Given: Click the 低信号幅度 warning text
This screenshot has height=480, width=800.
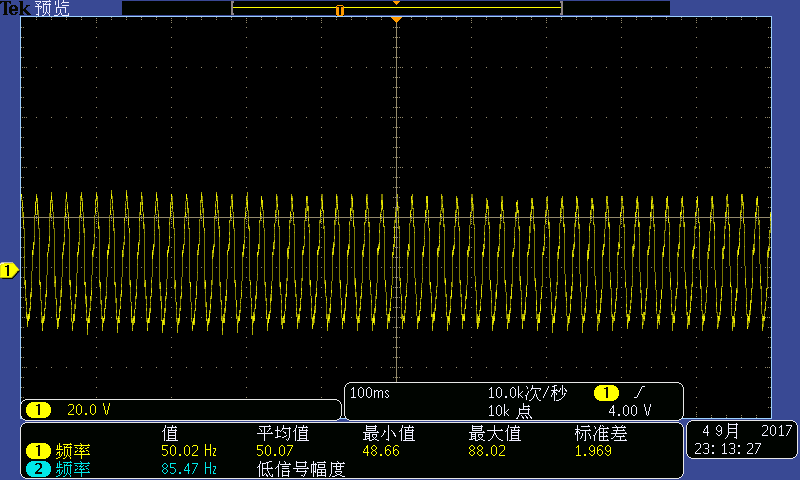Looking at the screenshot, I should (x=301, y=469).
